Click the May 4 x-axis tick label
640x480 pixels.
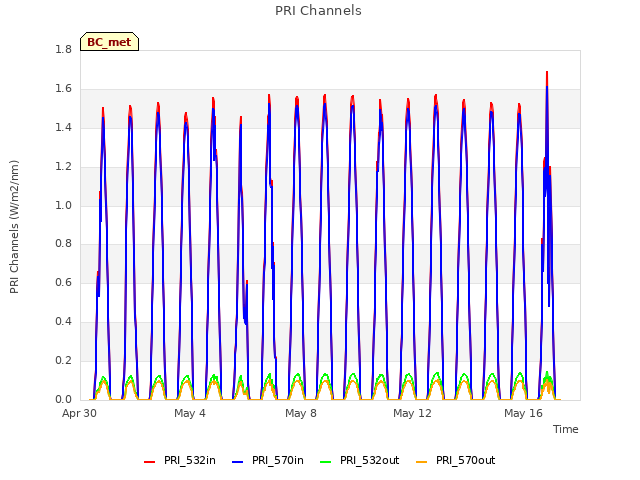pos(190,413)
